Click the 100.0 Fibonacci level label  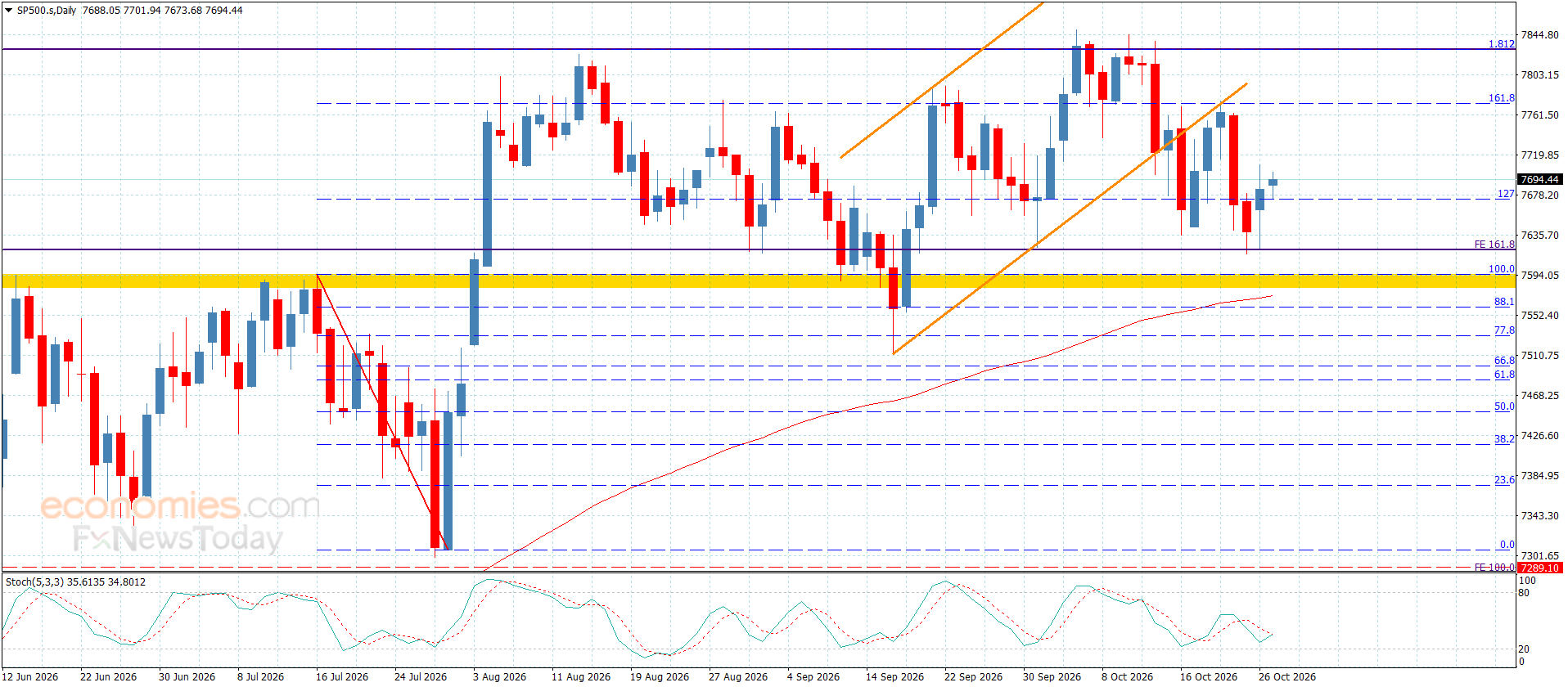point(1501,269)
